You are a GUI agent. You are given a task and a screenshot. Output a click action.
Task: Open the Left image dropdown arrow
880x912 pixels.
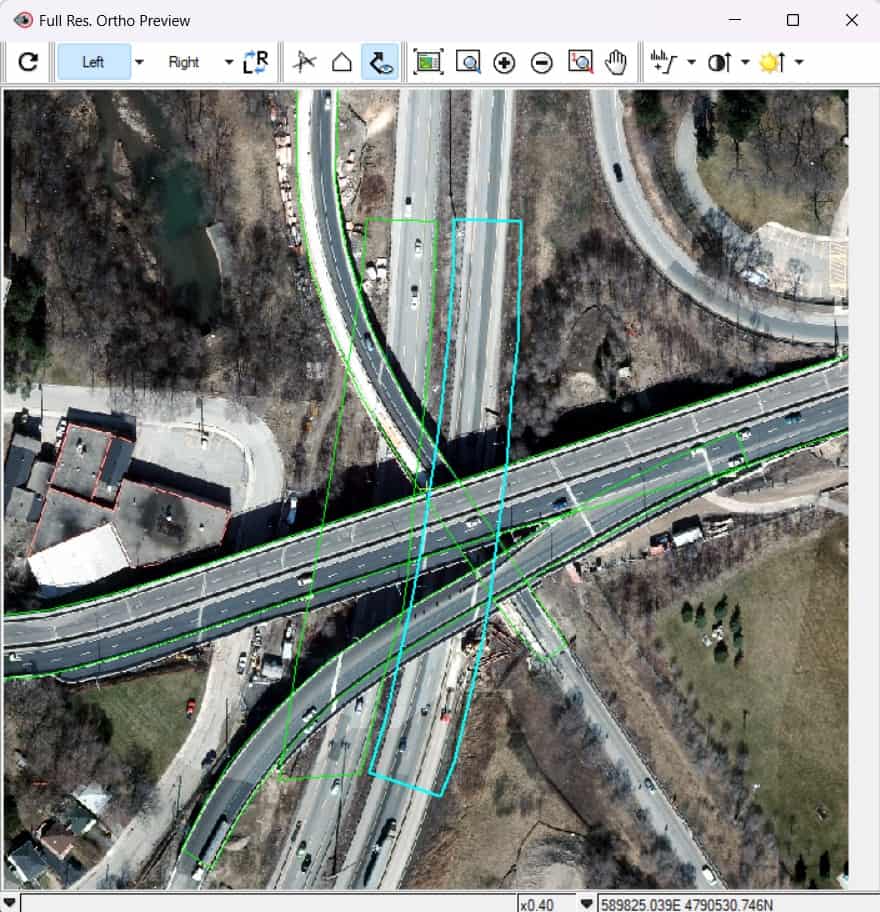(x=140, y=62)
